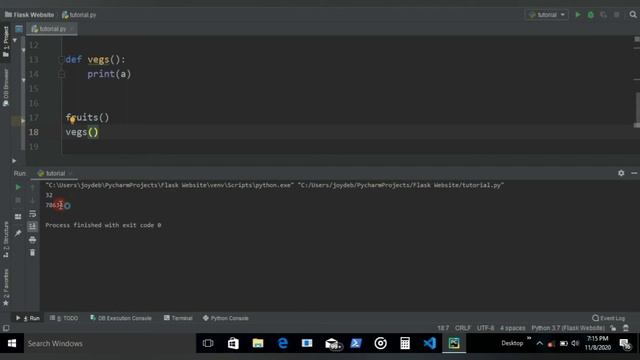Hide the Run tool window
Viewport: 640px width, 360px height.
point(633,173)
